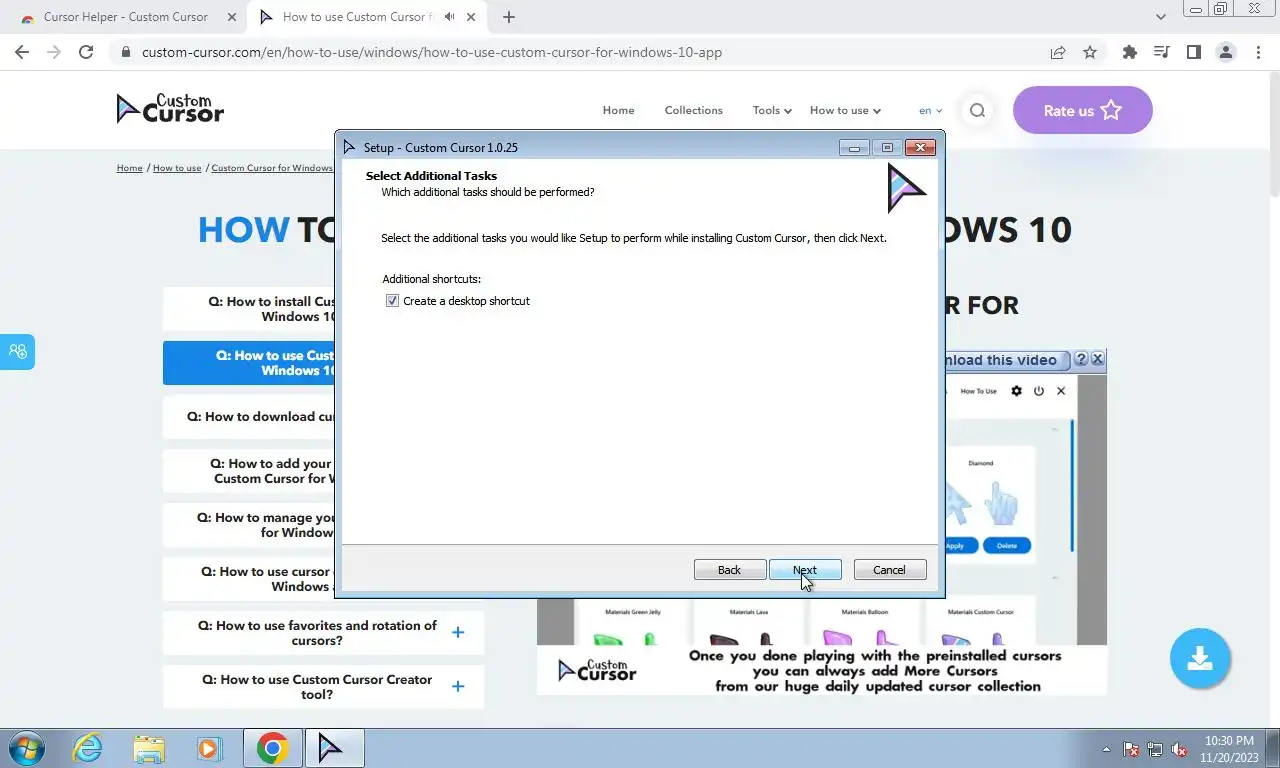
Task: Click Custom Cursor for Windows breadcrumb link
Action: (x=272, y=168)
